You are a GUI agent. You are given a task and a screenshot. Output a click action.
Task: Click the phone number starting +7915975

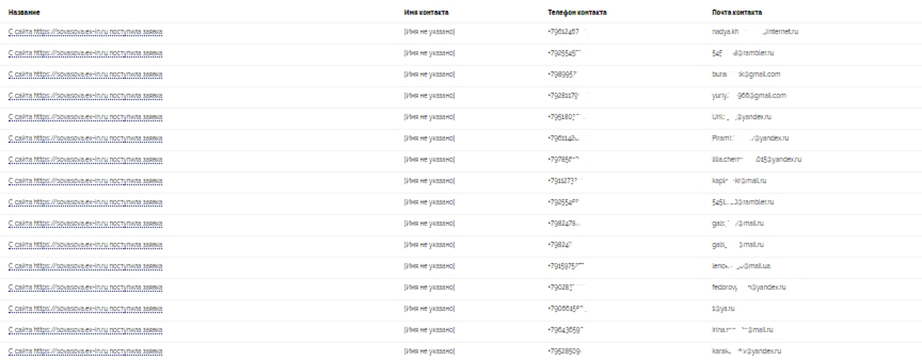566,266
